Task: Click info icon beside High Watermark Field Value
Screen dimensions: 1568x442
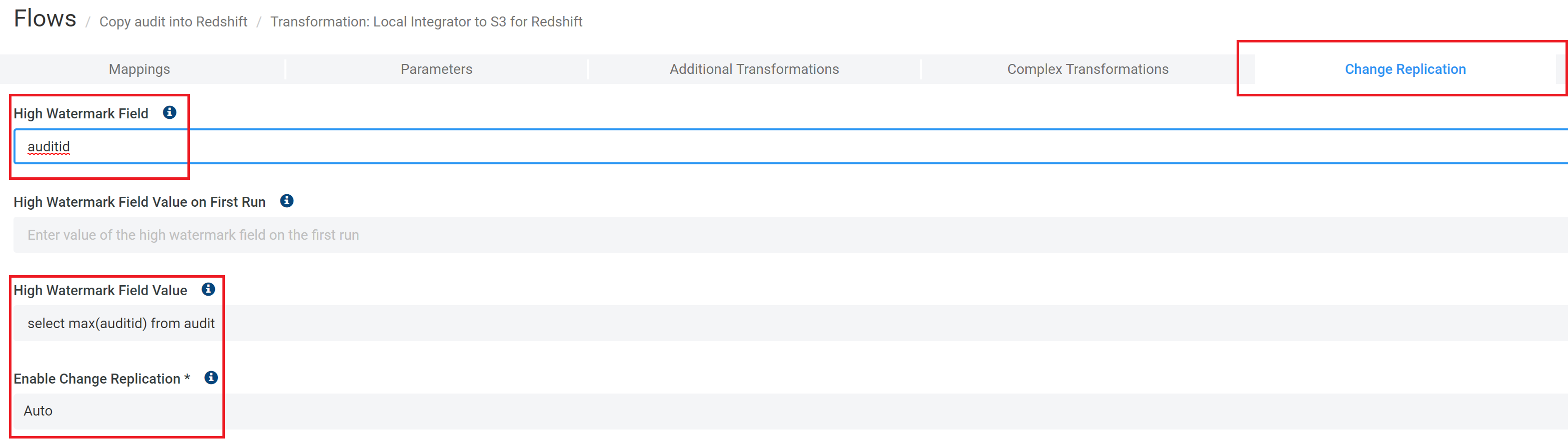Action: (208, 289)
